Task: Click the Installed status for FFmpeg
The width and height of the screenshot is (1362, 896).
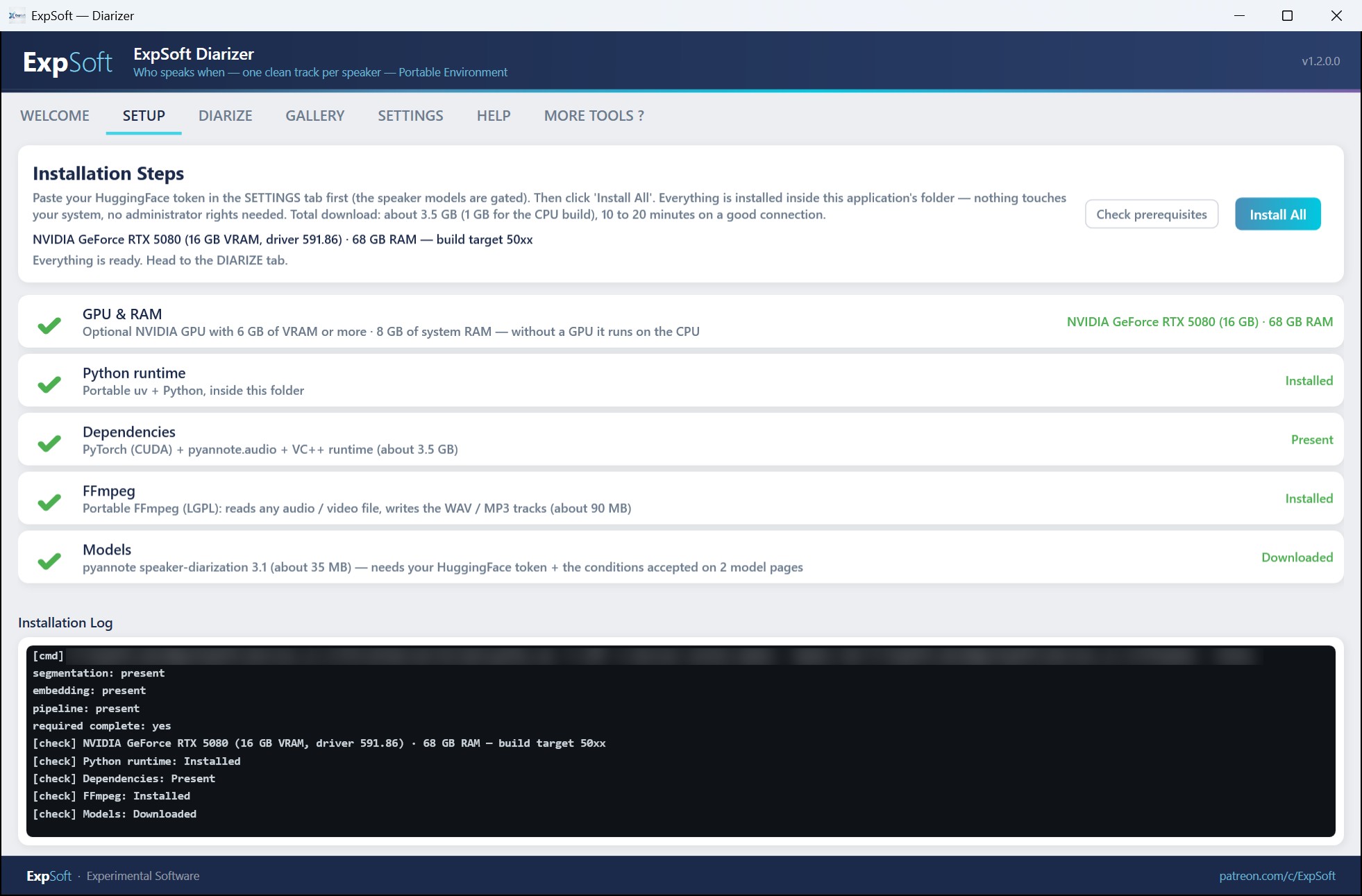Action: (x=1309, y=499)
